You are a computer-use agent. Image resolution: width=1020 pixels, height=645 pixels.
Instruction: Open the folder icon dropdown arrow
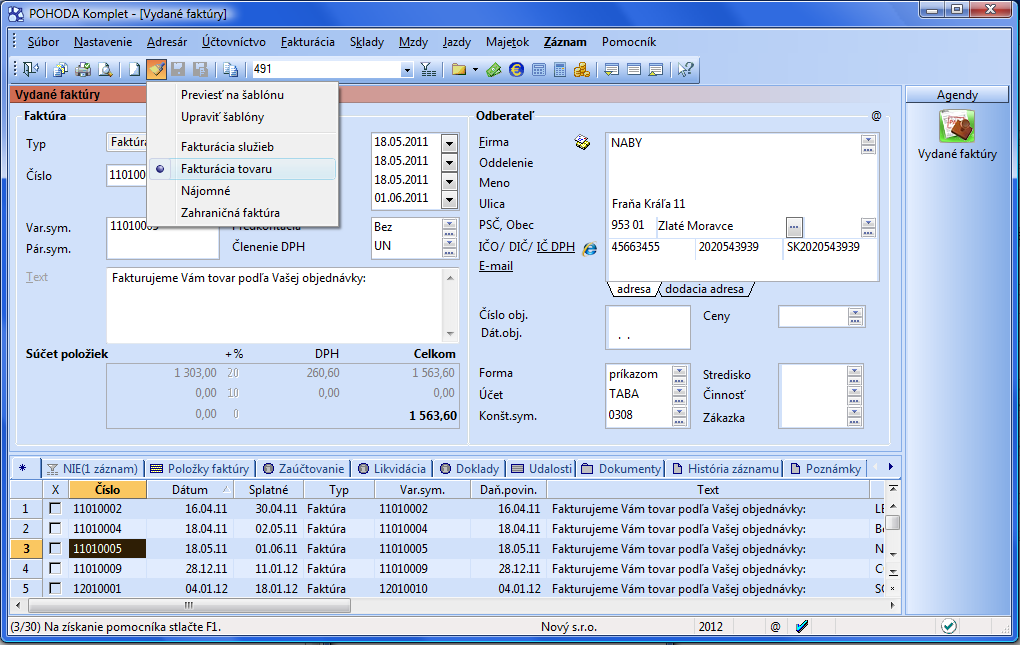tap(476, 69)
